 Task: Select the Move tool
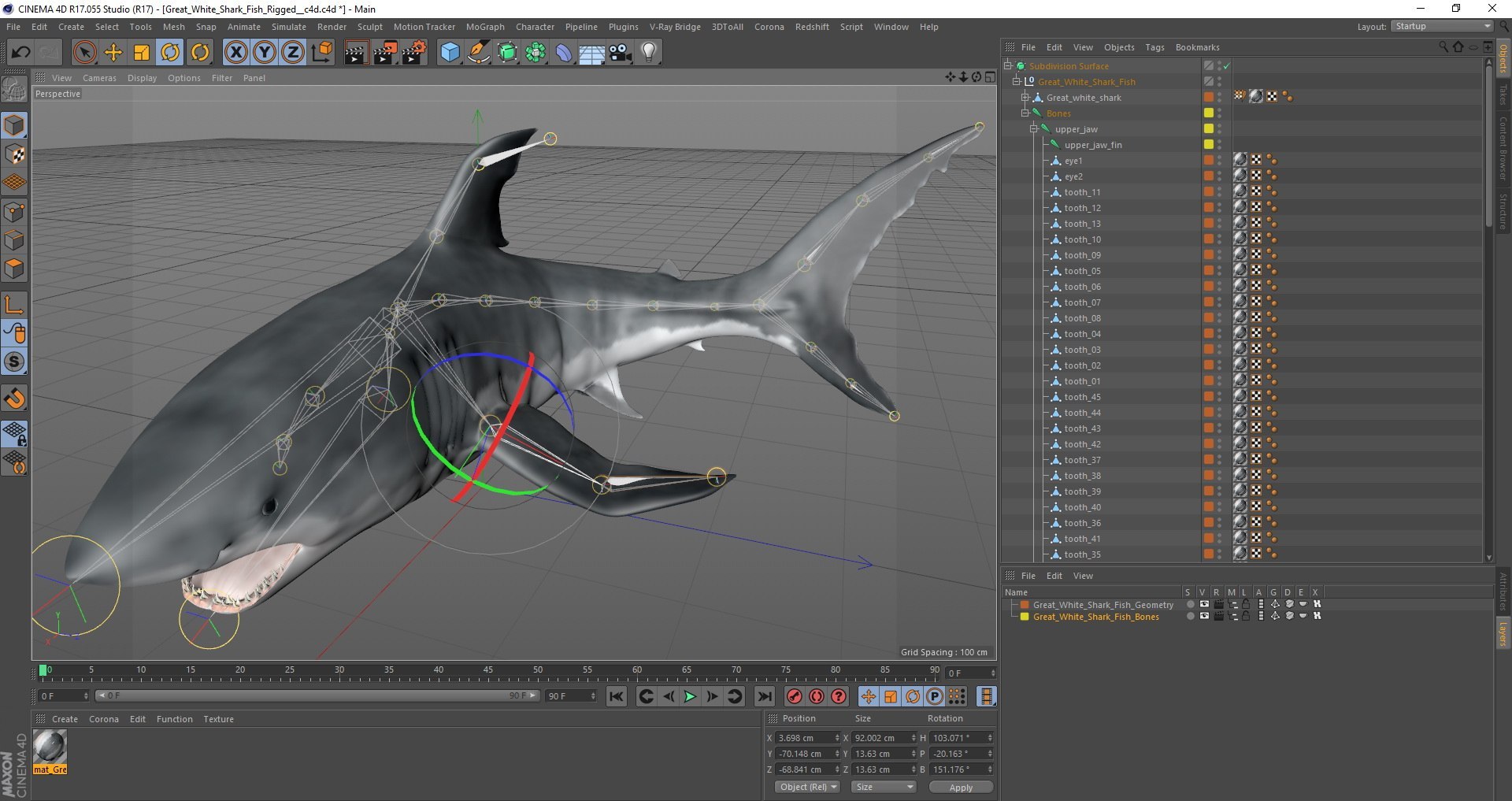point(113,53)
